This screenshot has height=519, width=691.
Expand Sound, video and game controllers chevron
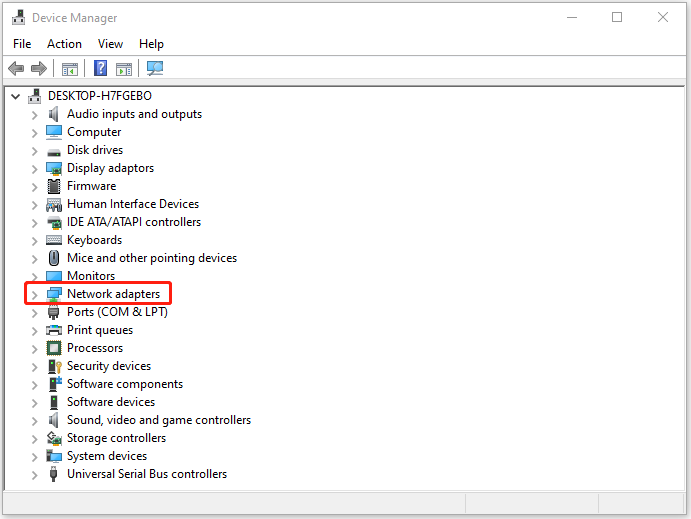click(x=34, y=421)
